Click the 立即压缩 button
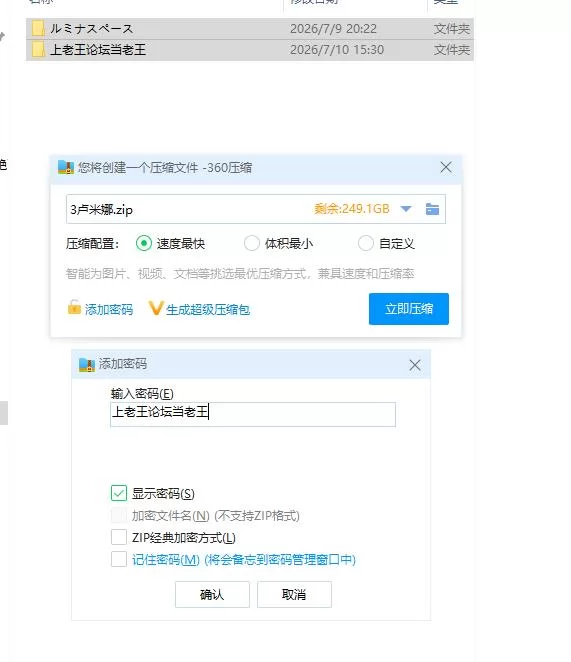The height and width of the screenshot is (662, 571). coord(409,309)
